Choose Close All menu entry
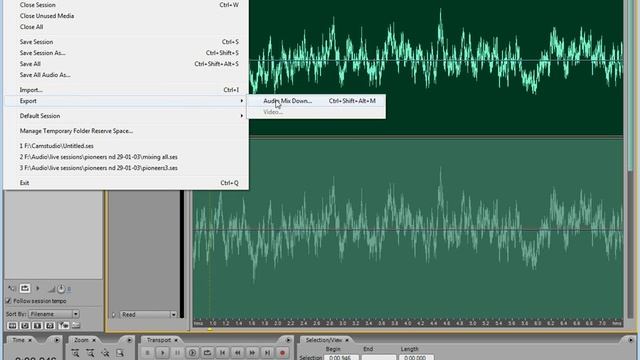 [126, 27]
